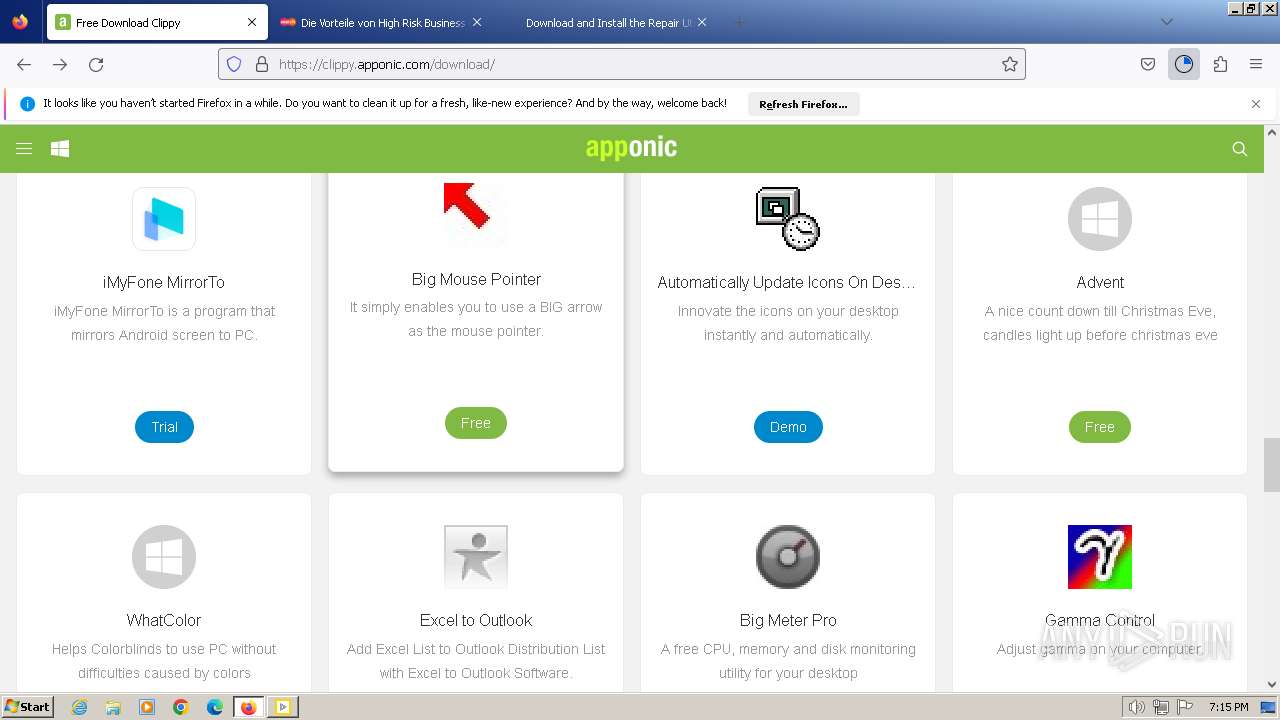Open the Extensions puzzle icon
This screenshot has height=720, width=1280.
click(1220, 64)
